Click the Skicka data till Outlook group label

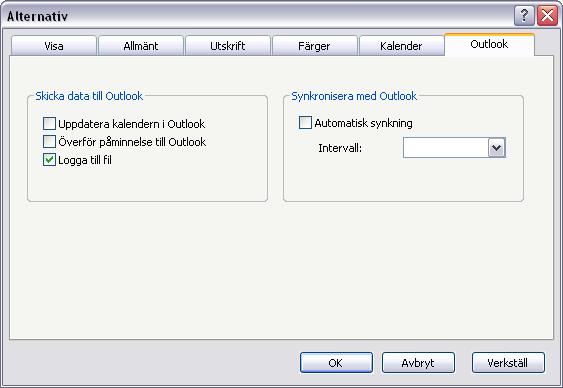click(89, 96)
